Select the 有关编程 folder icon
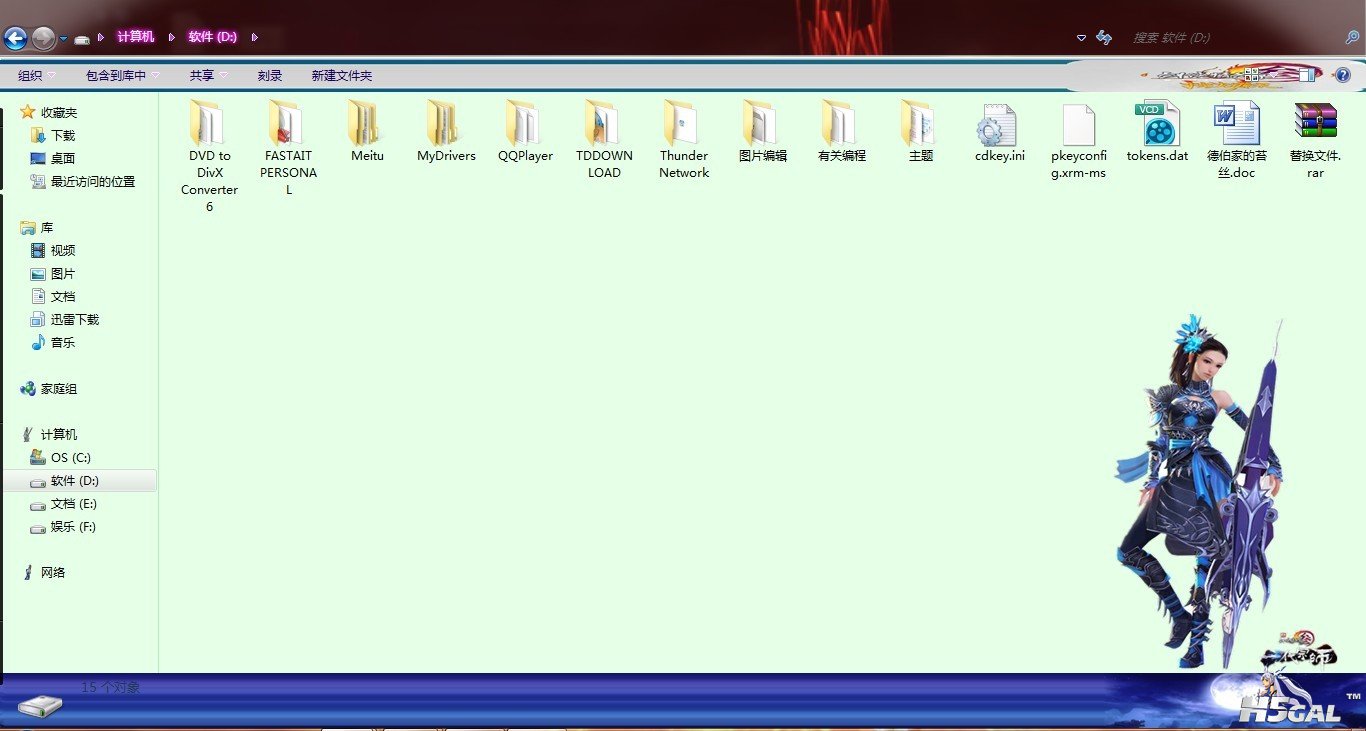Viewport: 1366px width, 731px height. (x=841, y=123)
